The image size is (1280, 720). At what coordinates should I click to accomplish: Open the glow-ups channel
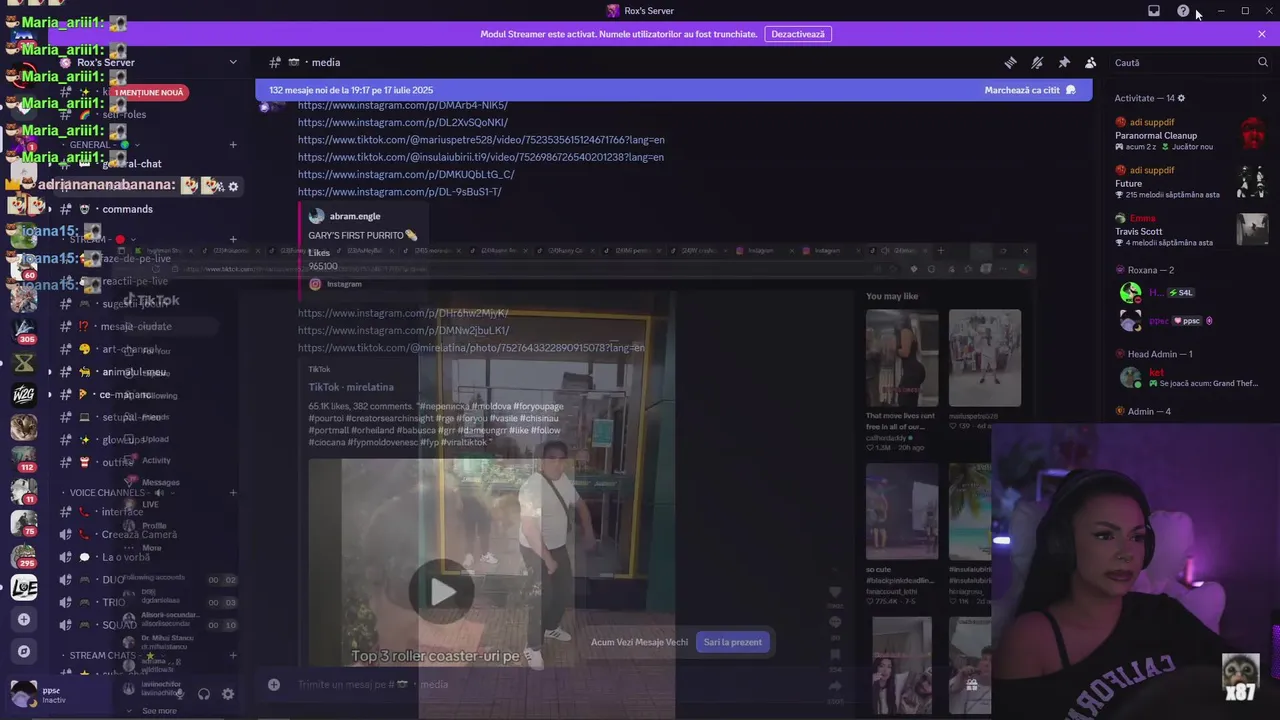click(147, 440)
